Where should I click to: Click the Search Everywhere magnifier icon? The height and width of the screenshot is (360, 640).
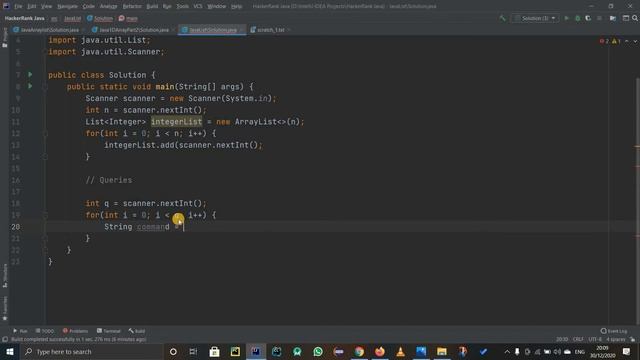click(635, 18)
